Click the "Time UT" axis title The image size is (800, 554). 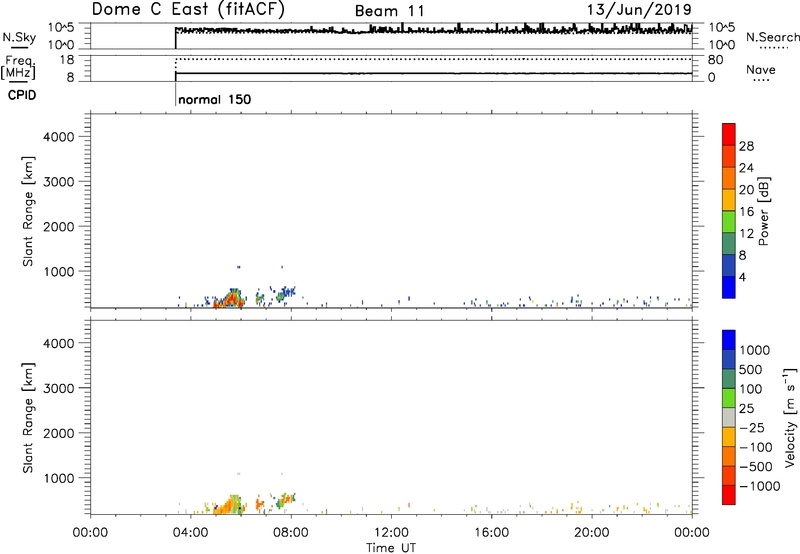click(x=391, y=548)
